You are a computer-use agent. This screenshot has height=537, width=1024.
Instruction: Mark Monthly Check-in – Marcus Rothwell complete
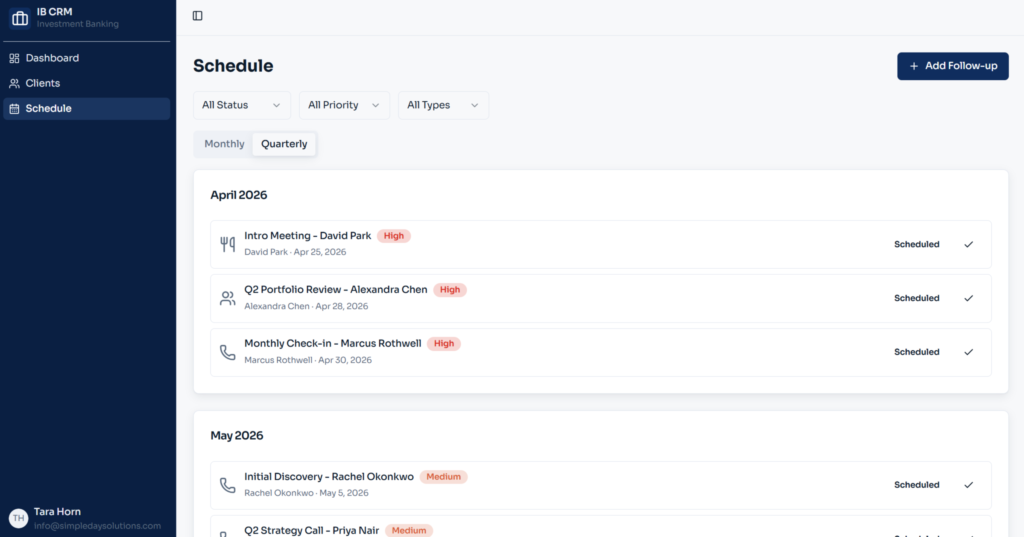tap(968, 352)
